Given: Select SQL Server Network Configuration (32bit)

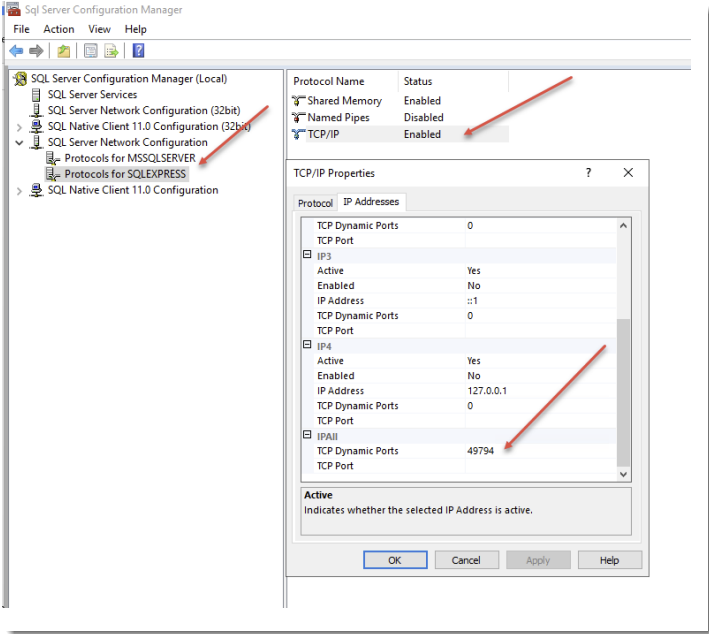Looking at the screenshot, I should [x=144, y=110].
